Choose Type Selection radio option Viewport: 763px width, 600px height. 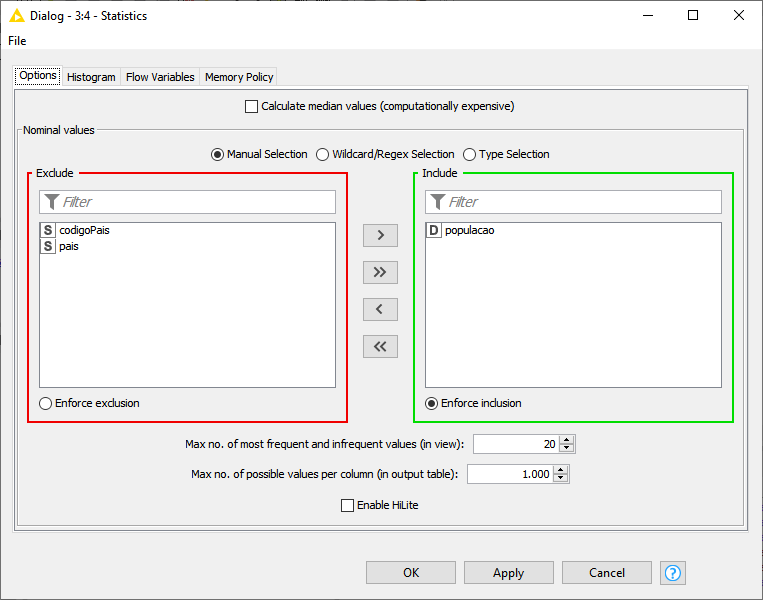click(x=469, y=154)
